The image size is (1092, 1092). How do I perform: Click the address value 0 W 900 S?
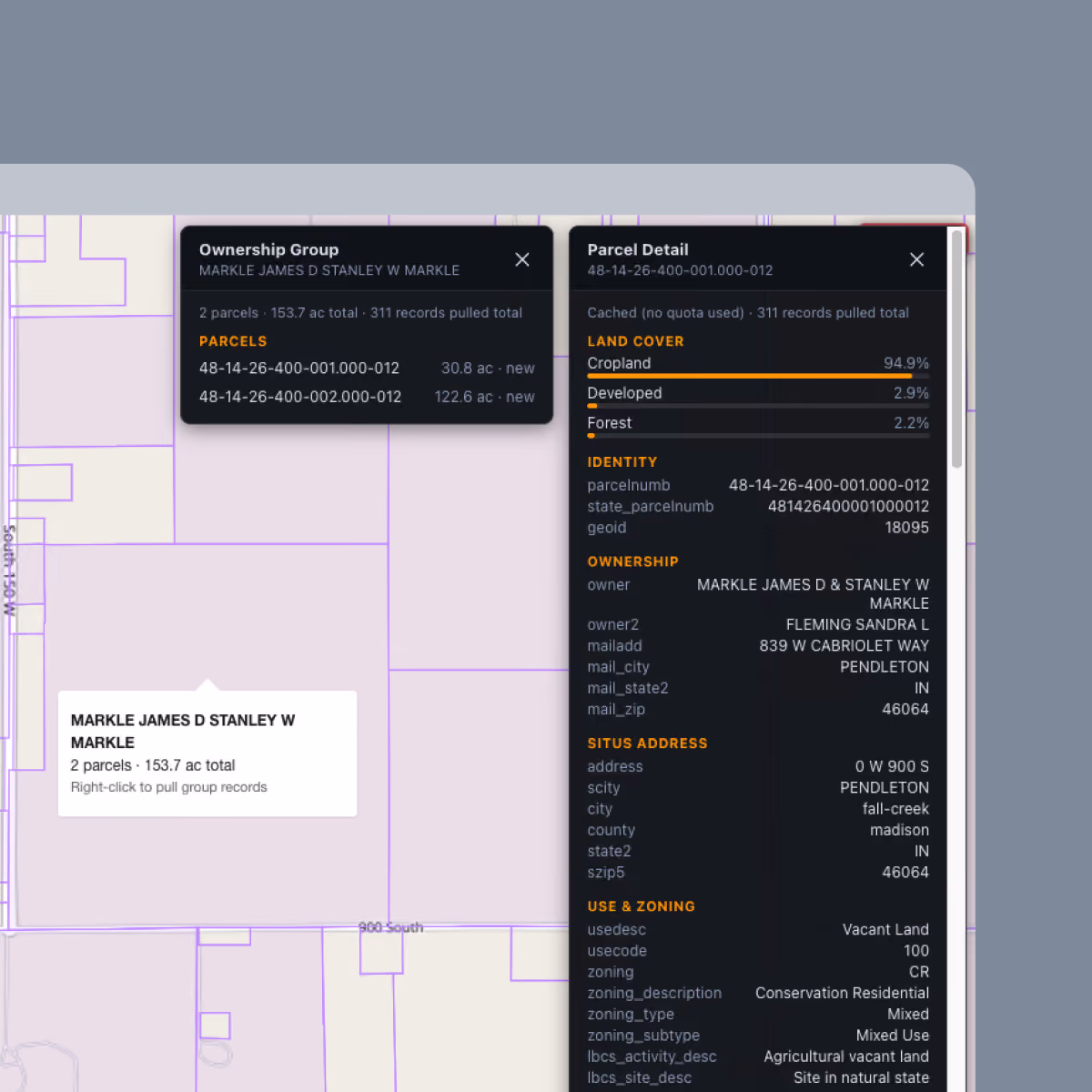[892, 766]
